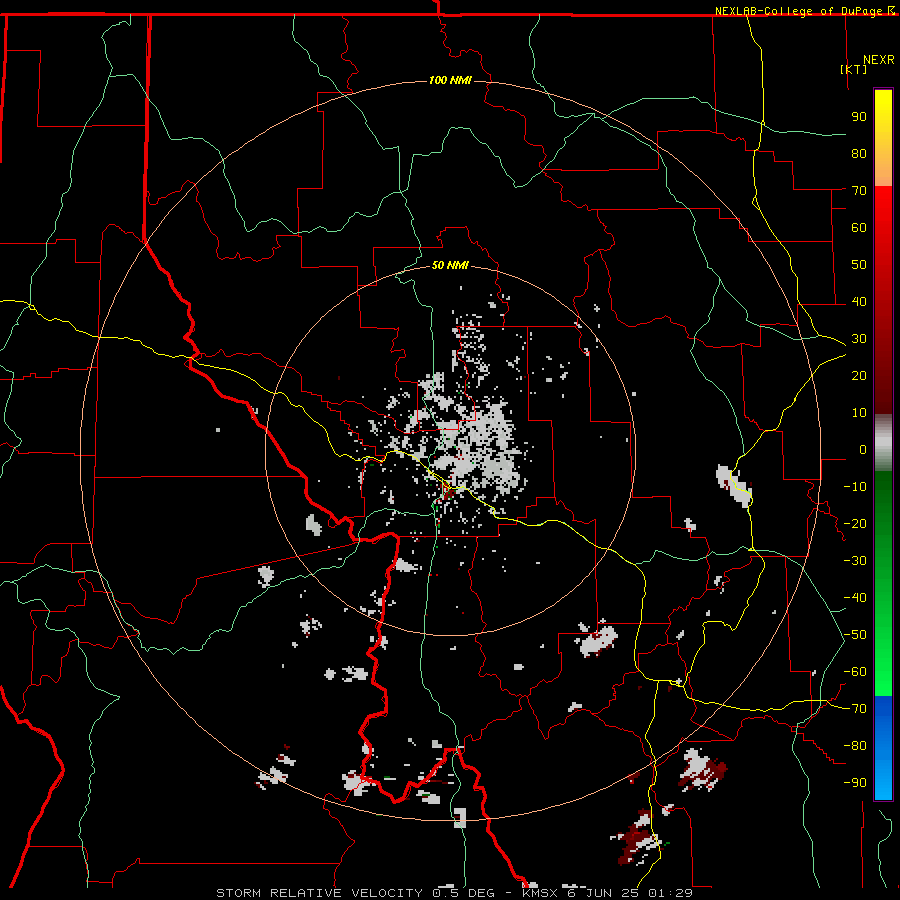Click the KMSX radar site identifier

click(540, 893)
